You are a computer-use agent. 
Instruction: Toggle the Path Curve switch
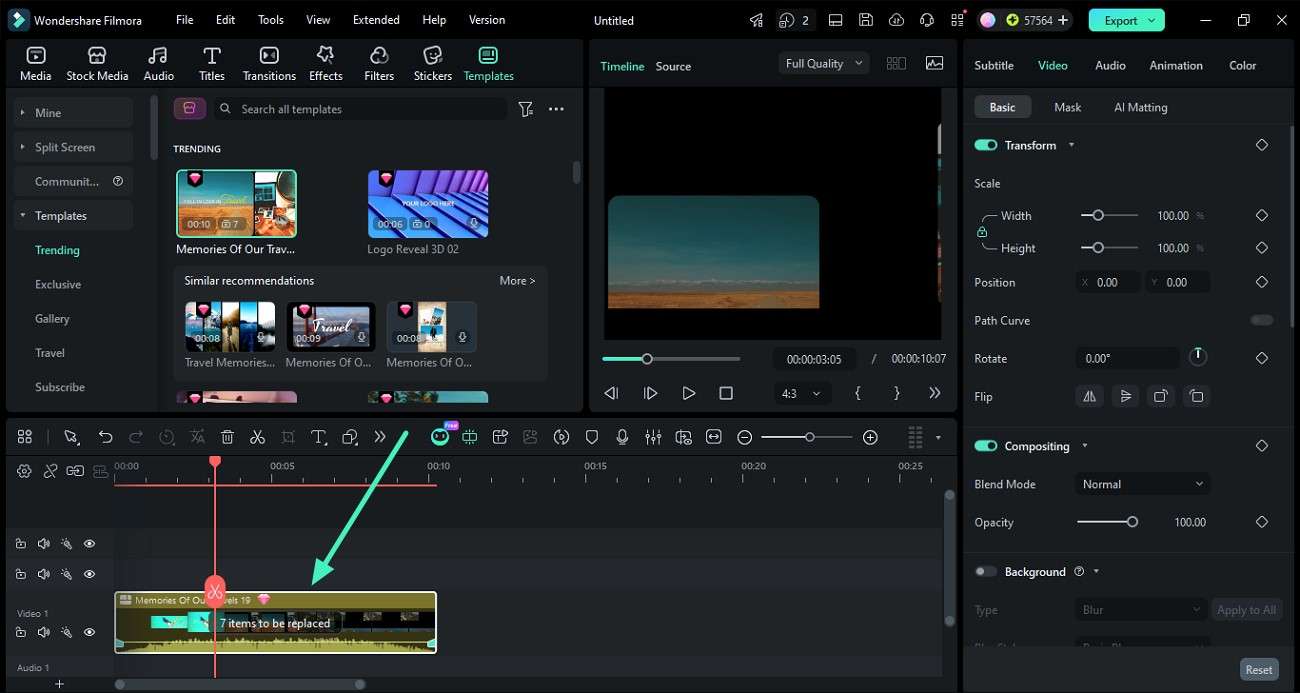coord(1262,320)
